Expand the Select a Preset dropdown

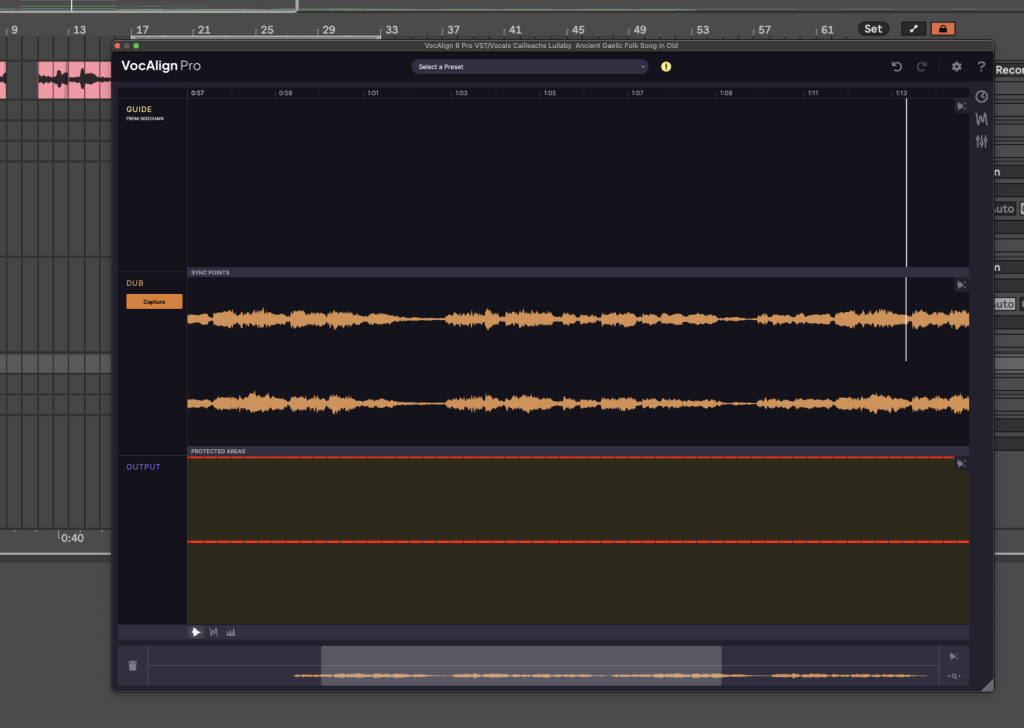click(x=530, y=67)
